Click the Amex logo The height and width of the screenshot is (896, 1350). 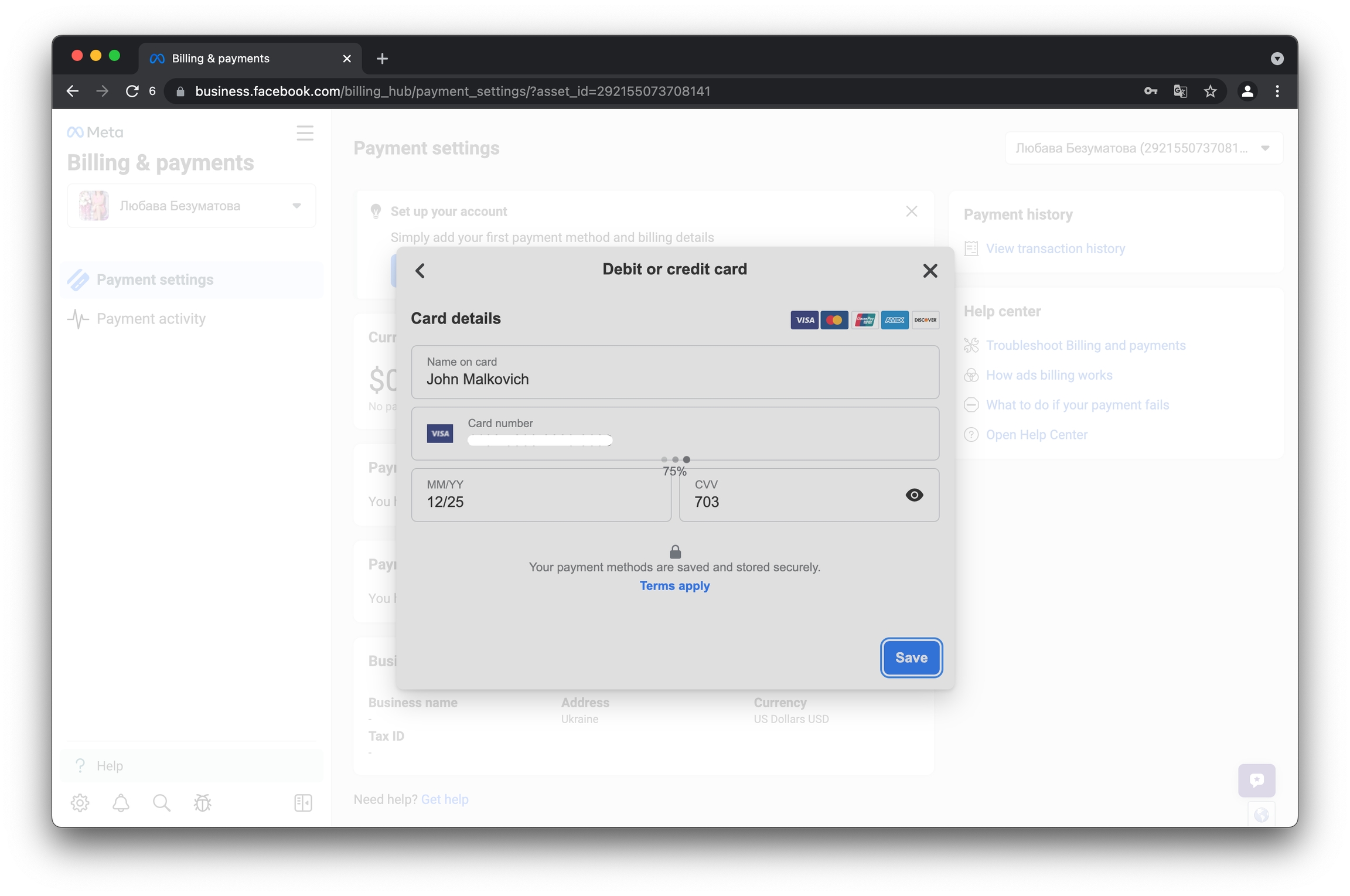pyautogui.click(x=895, y=320)
